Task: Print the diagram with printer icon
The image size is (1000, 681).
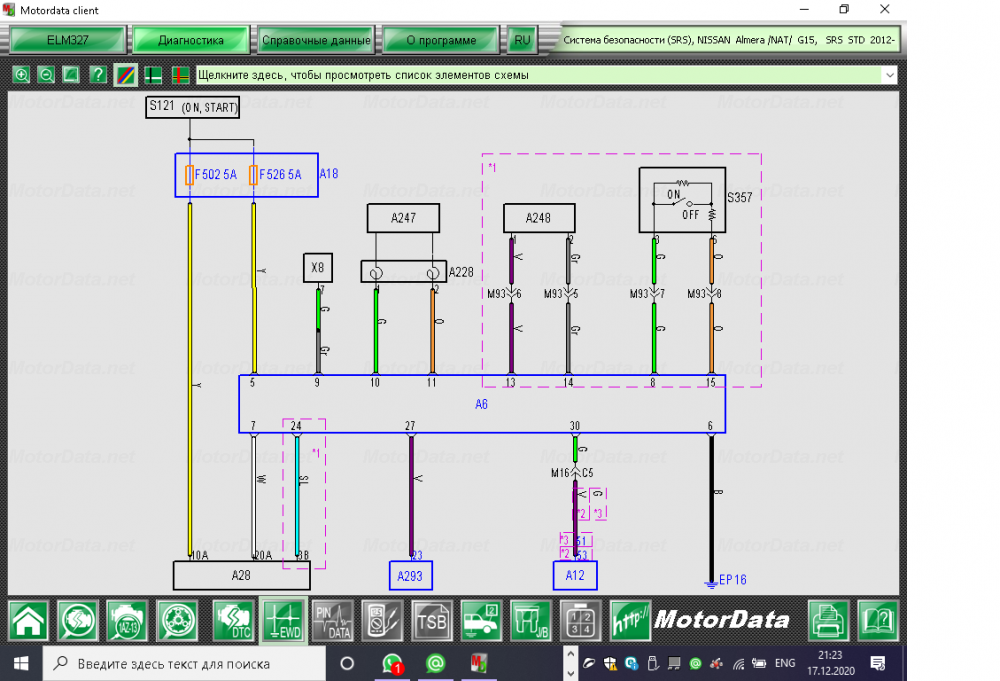Action: [x=828, y=620]
